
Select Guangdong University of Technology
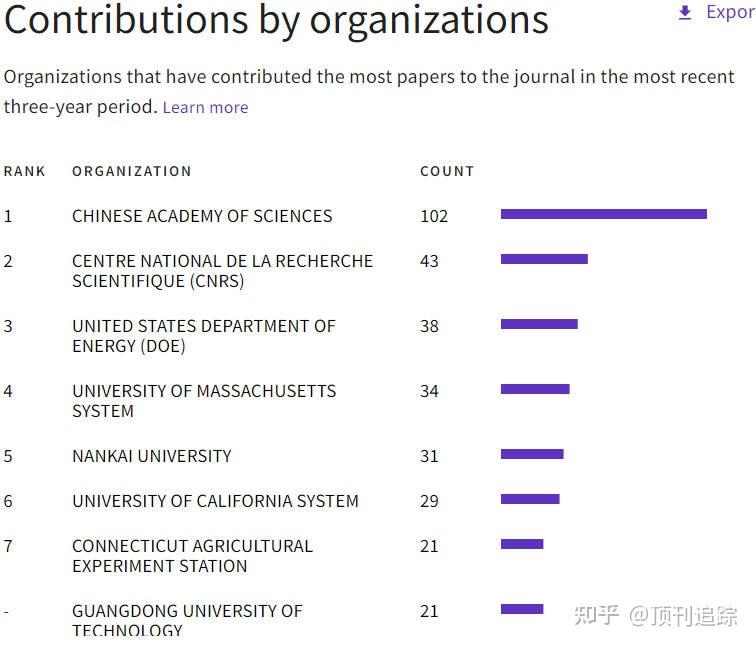tap(187, 620)
